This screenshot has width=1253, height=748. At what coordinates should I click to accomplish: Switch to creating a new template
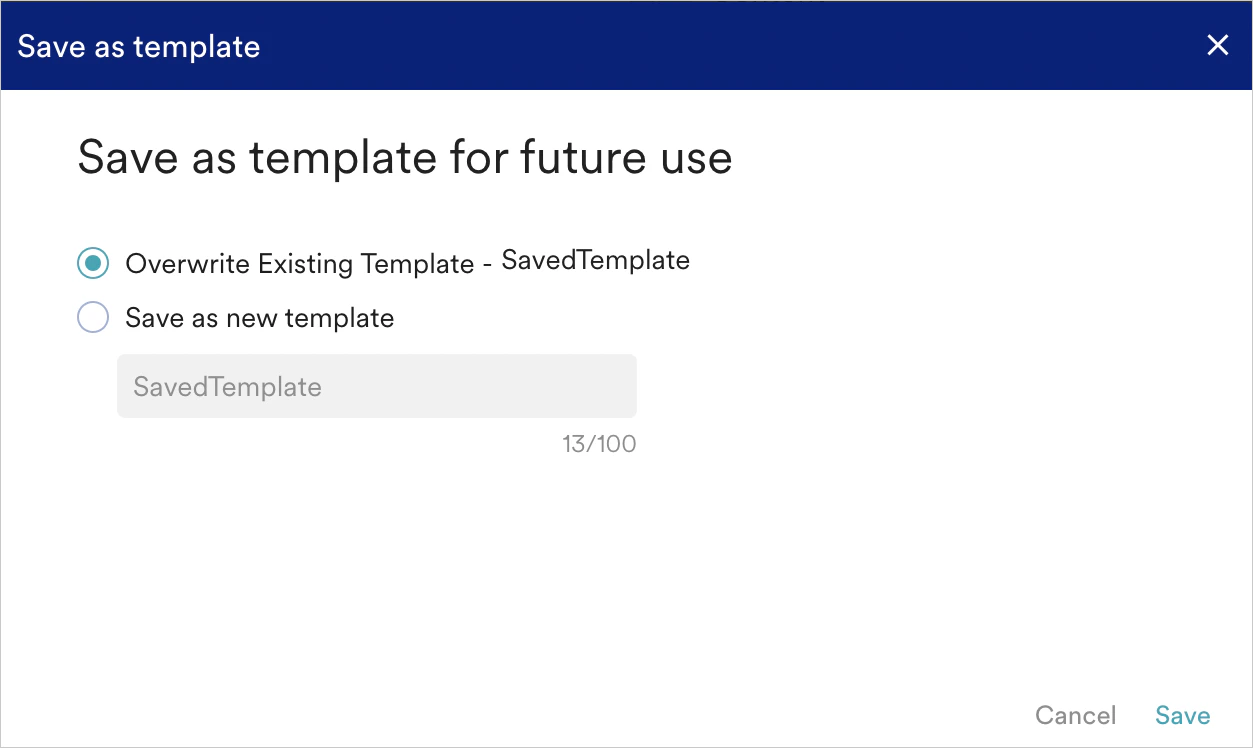tap(92, 317)
